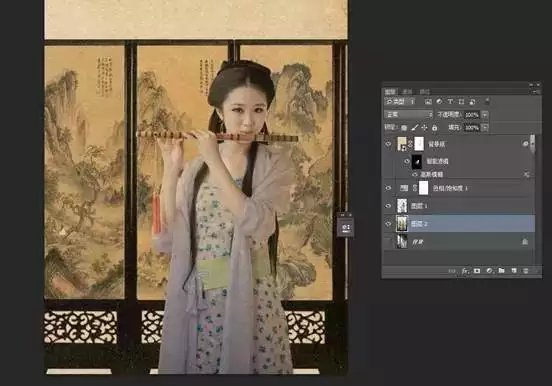Image resolution: width=552 pixels, height=386 pixels.
Task: Open the 不透明度 slider arrow
Action: [x=485, y=114]
